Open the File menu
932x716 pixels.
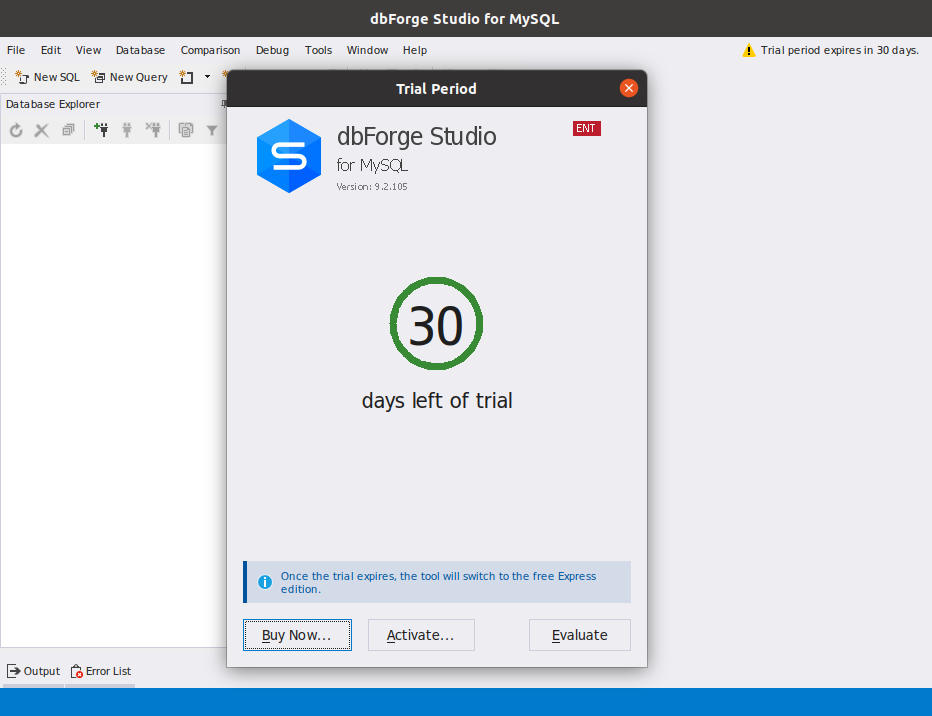(16, 51)
